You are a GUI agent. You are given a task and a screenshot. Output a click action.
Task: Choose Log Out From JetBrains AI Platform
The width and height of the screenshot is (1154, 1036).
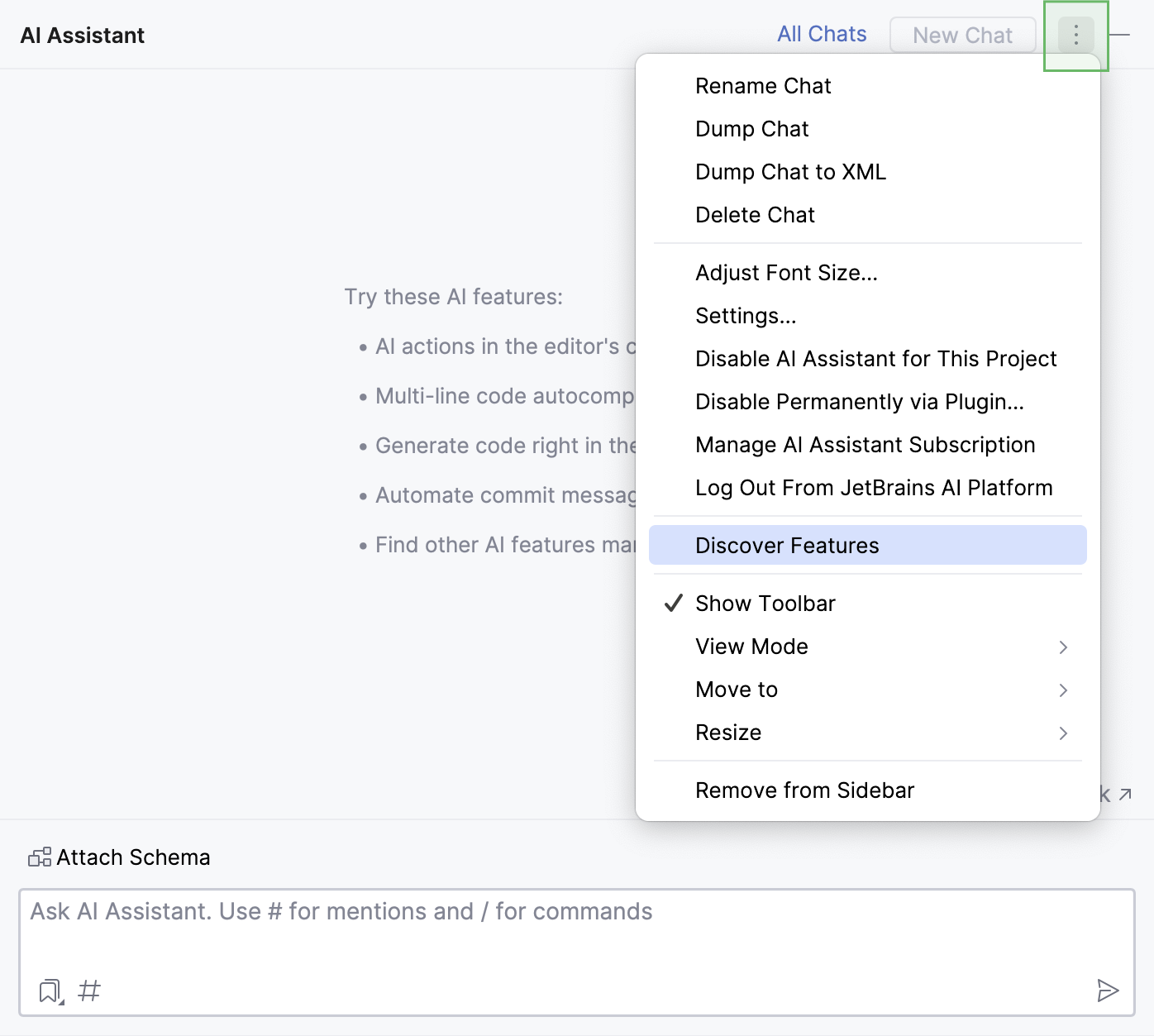point(868,488)
